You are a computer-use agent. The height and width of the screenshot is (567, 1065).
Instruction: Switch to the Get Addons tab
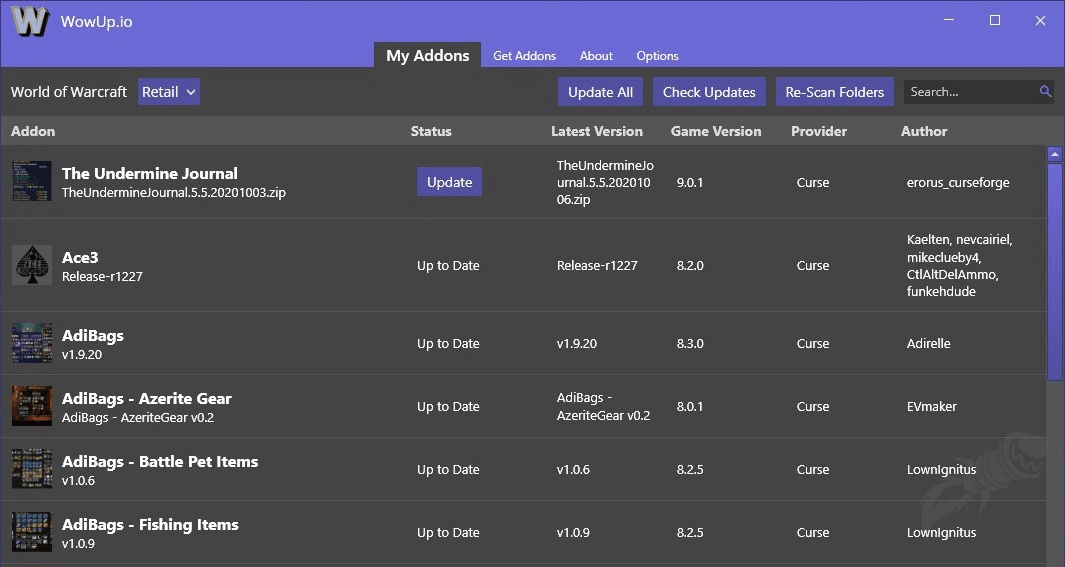coord(524,56)
